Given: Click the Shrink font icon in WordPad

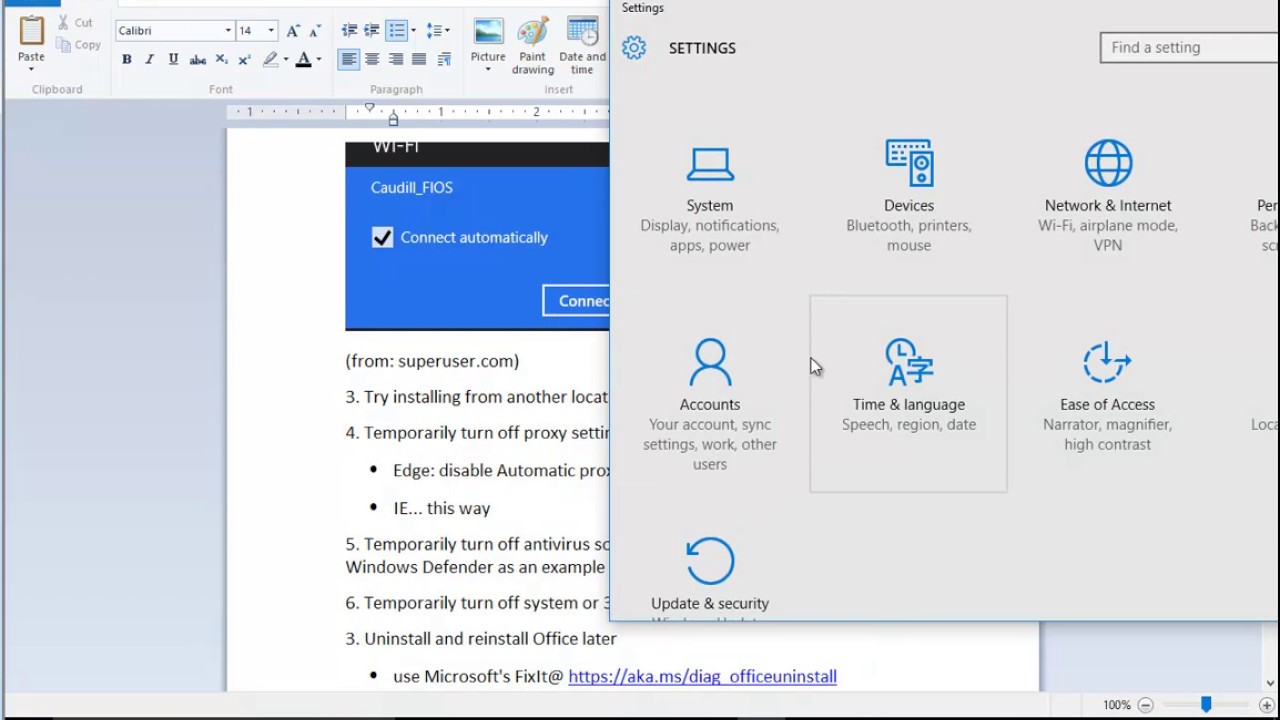Looking at the screenshot, I should tap(315, 31).
